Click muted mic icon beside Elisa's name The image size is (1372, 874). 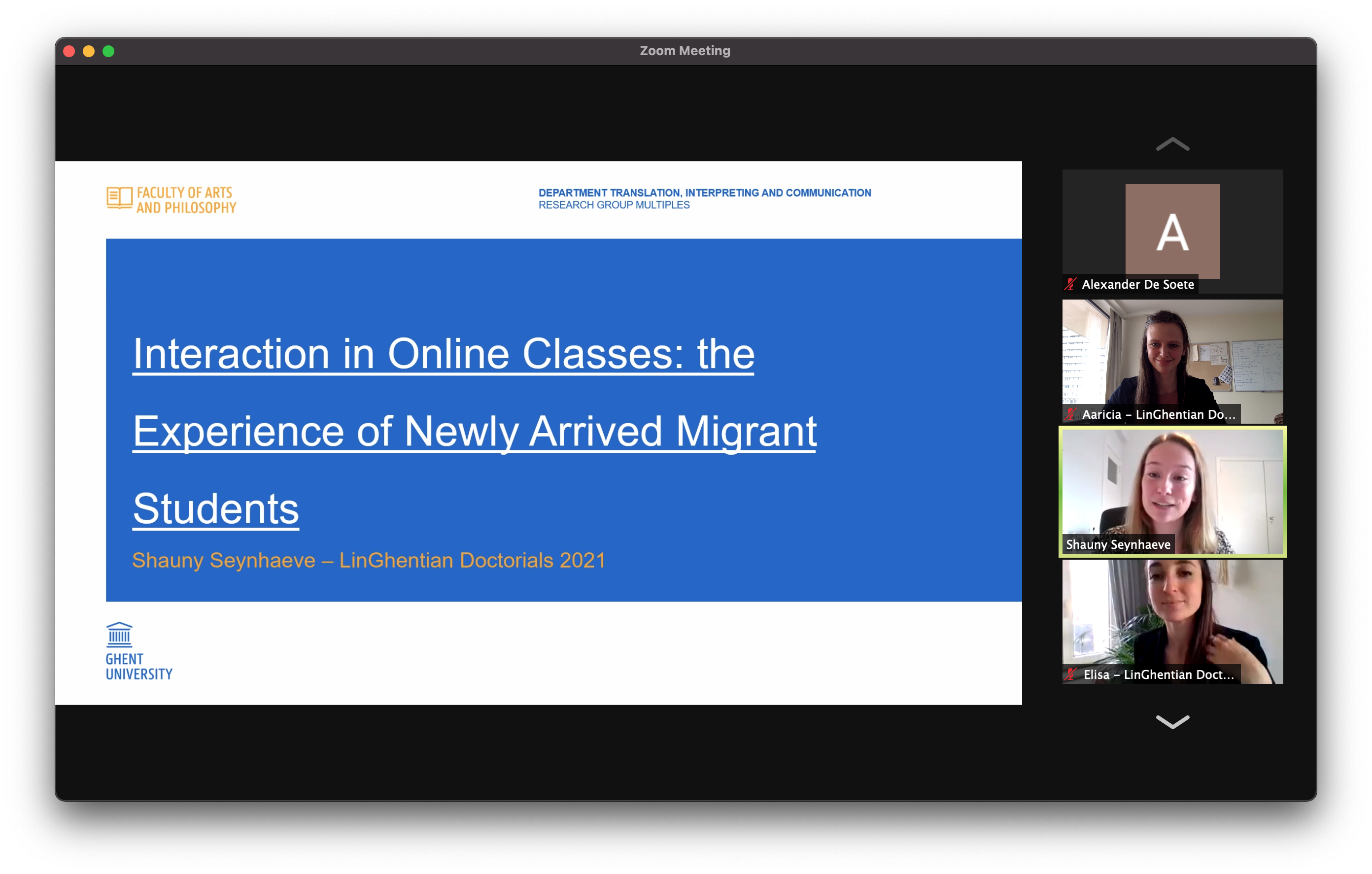point(1070,674)
